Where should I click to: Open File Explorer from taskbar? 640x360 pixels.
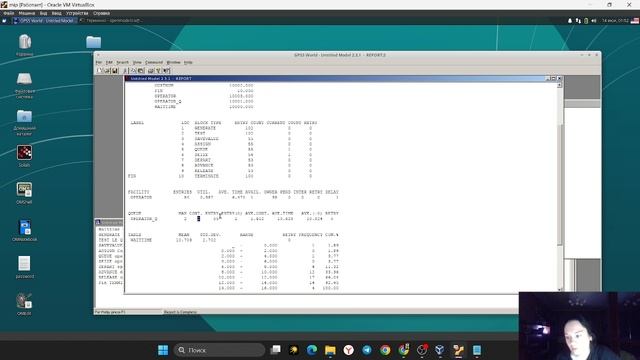[330, 350]
